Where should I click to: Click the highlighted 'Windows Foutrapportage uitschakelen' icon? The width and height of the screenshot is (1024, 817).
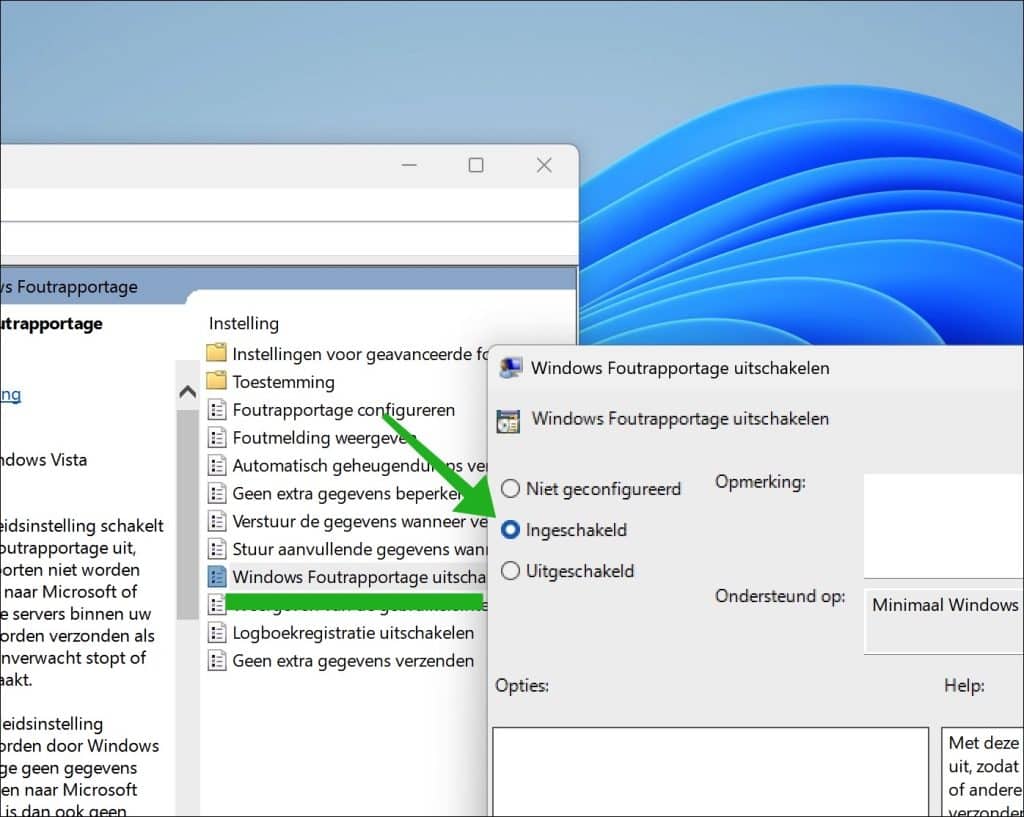(x=217, y=577)
